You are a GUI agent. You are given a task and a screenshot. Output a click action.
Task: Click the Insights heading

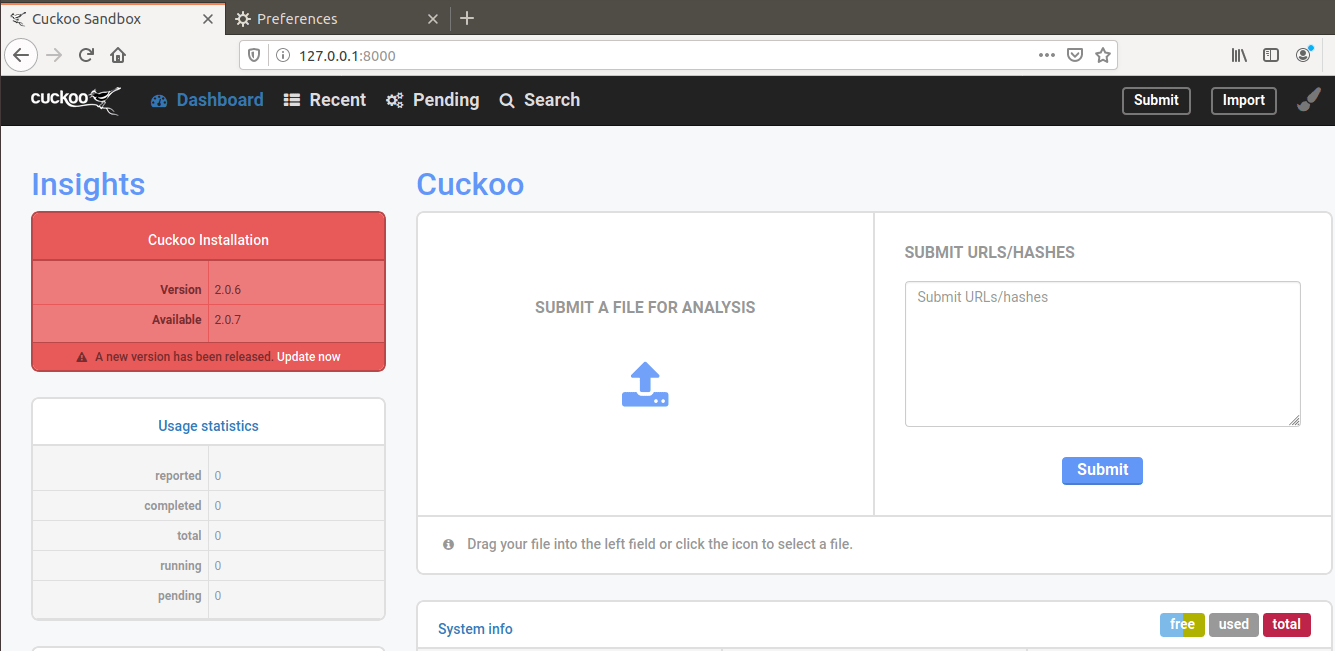(88, 184)
